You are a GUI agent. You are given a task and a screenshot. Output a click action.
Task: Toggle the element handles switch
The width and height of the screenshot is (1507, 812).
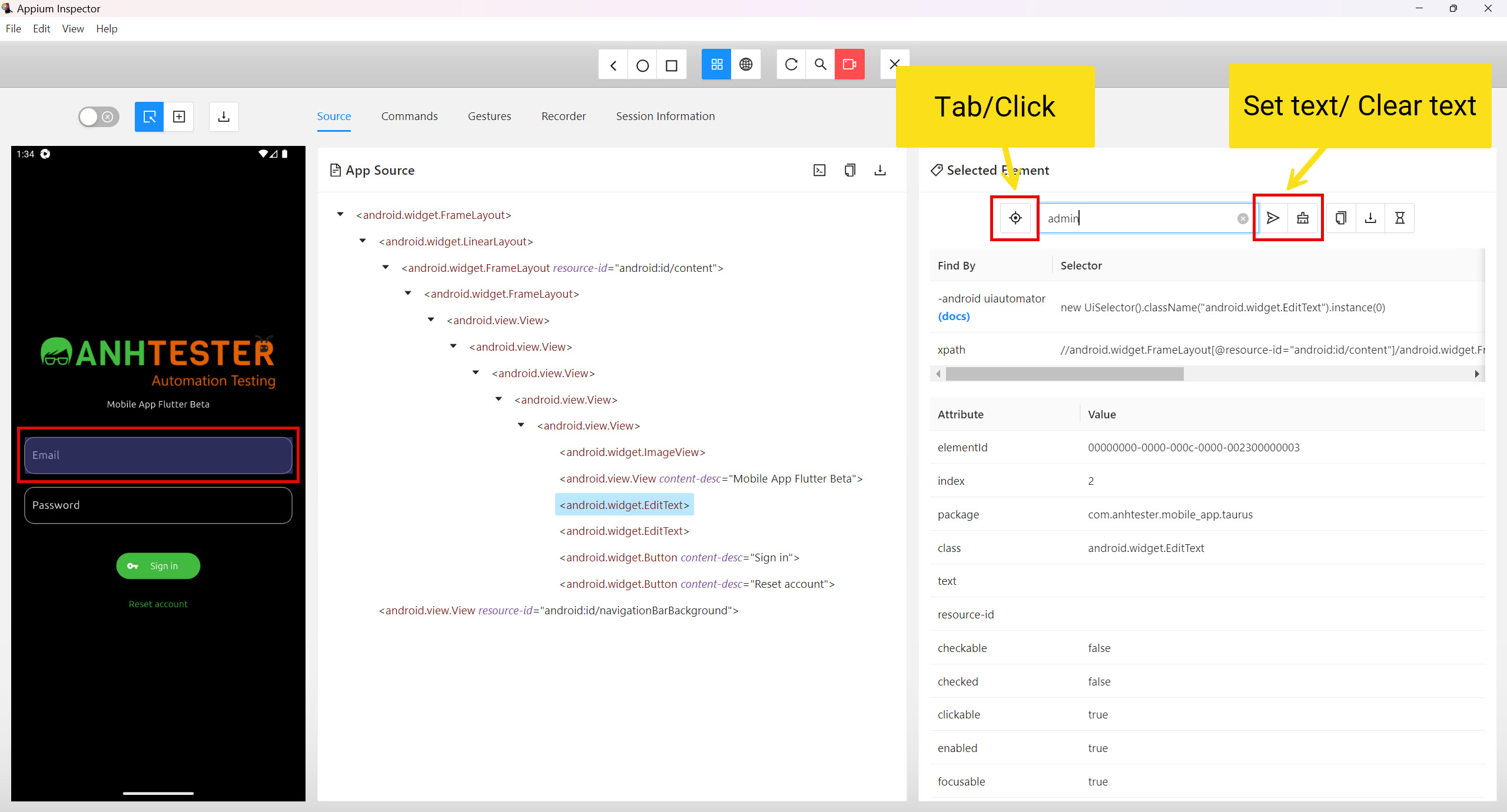tap(99, 117)
